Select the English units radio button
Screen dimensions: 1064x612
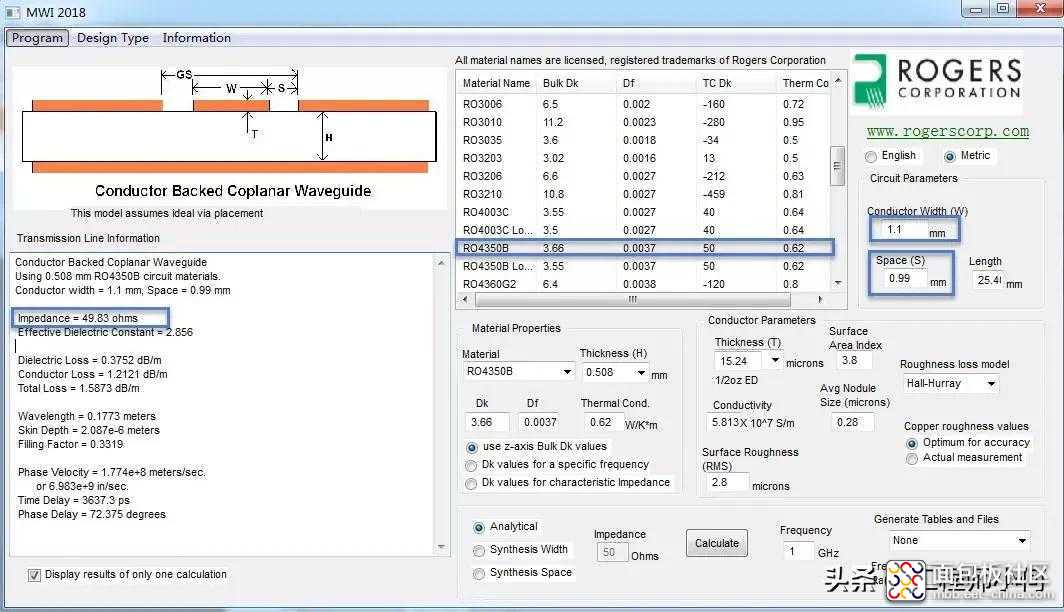pos(871,157)
